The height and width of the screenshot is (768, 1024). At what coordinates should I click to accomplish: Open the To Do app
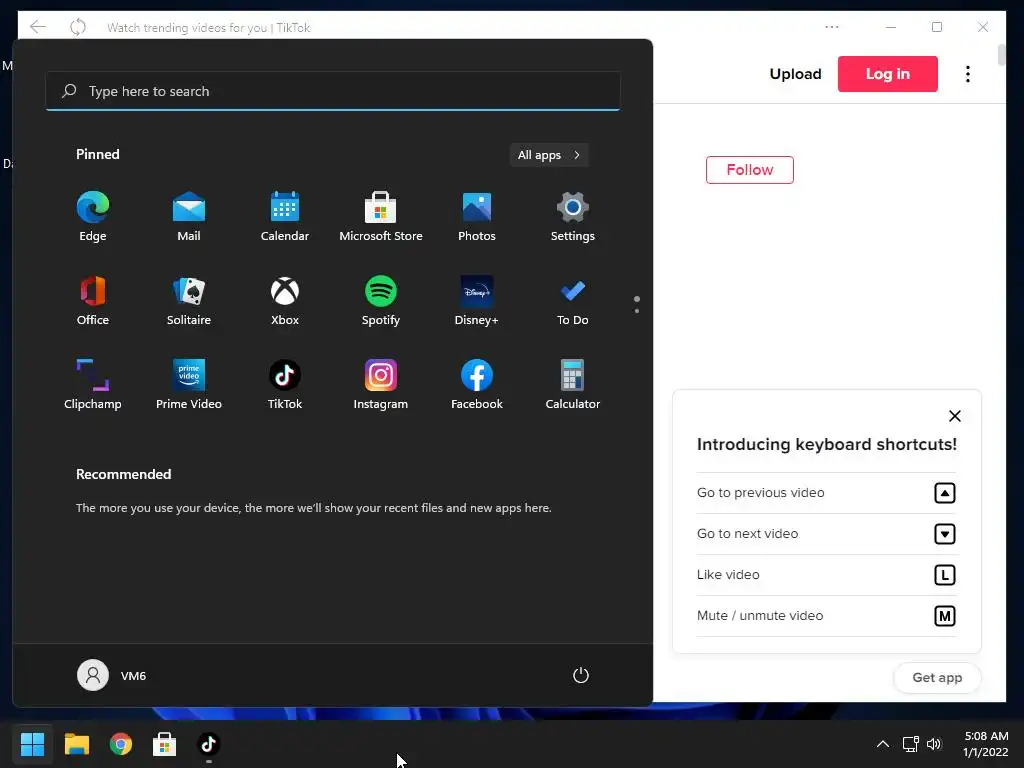click(x=573, y=300)
